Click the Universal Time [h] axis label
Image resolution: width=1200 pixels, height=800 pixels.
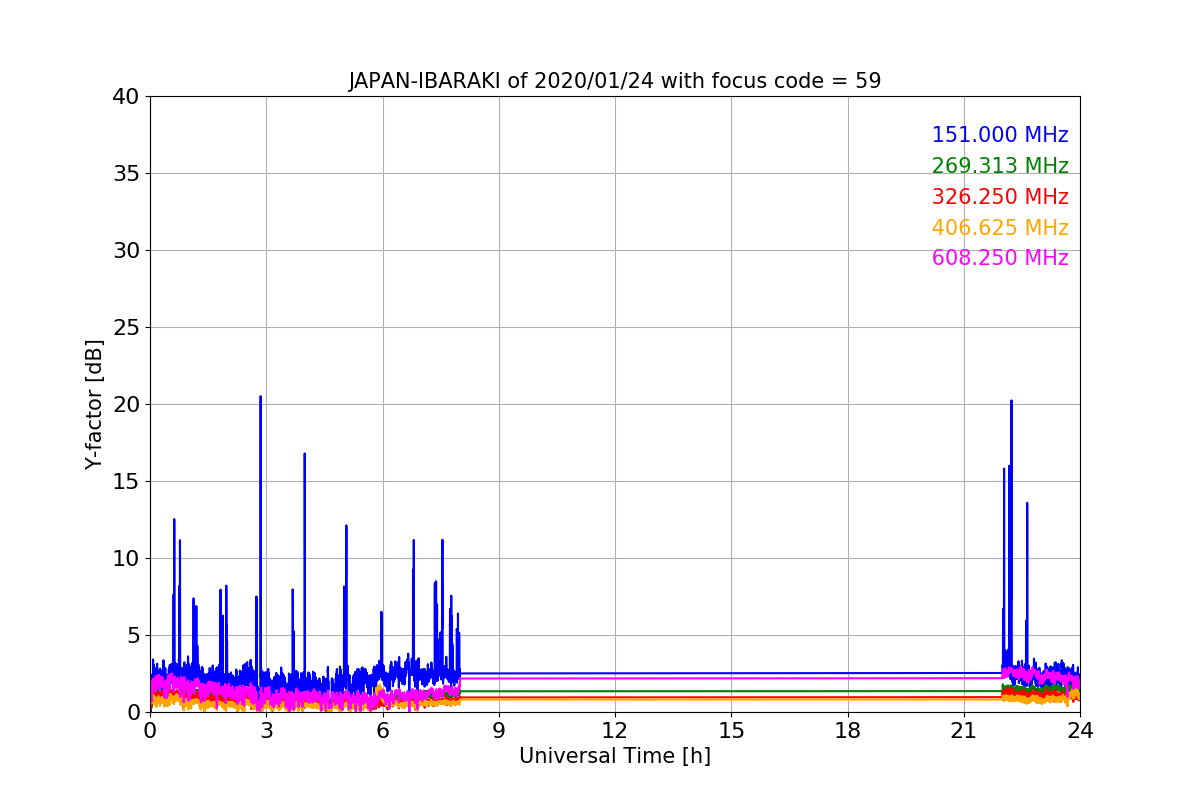pyautogui.click(x=615, y=757)
